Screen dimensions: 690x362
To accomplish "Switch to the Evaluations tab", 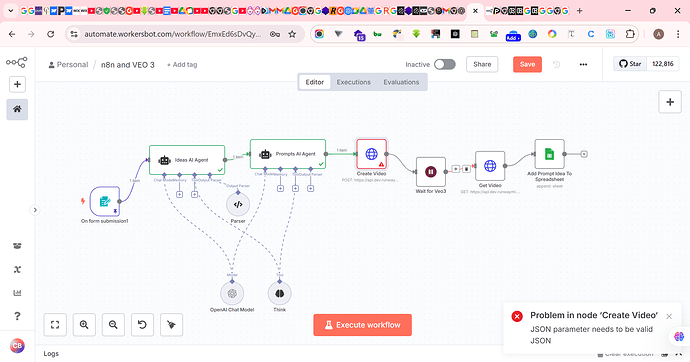I will point(401,82).
